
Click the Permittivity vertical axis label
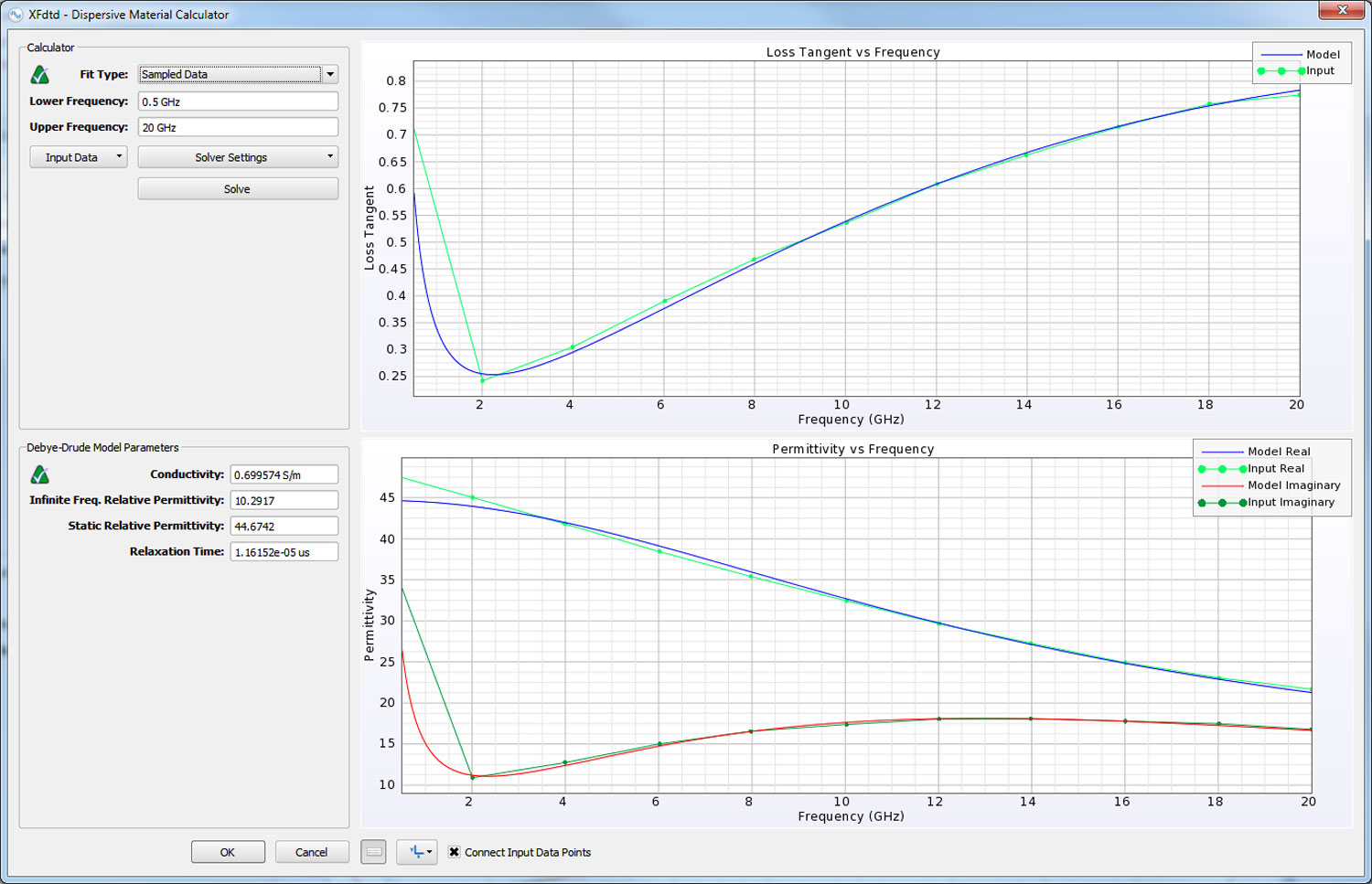coord(370,624)
